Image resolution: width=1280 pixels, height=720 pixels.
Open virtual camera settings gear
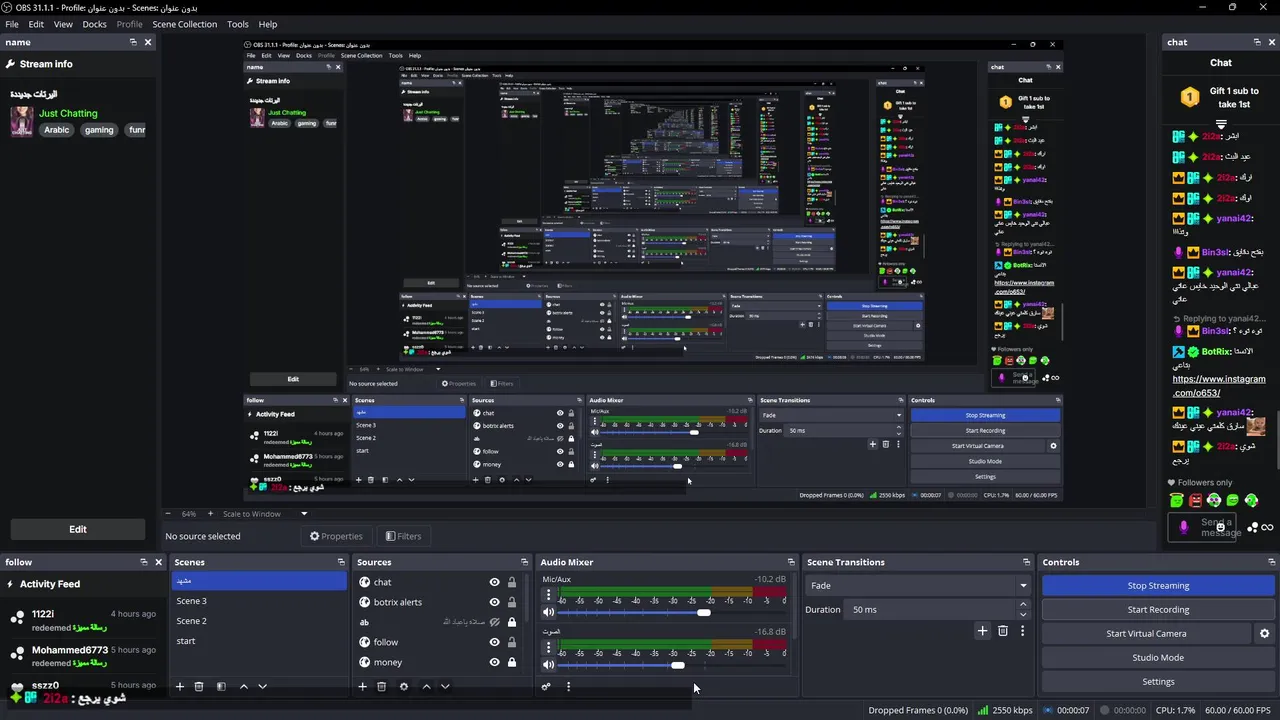1264,633
